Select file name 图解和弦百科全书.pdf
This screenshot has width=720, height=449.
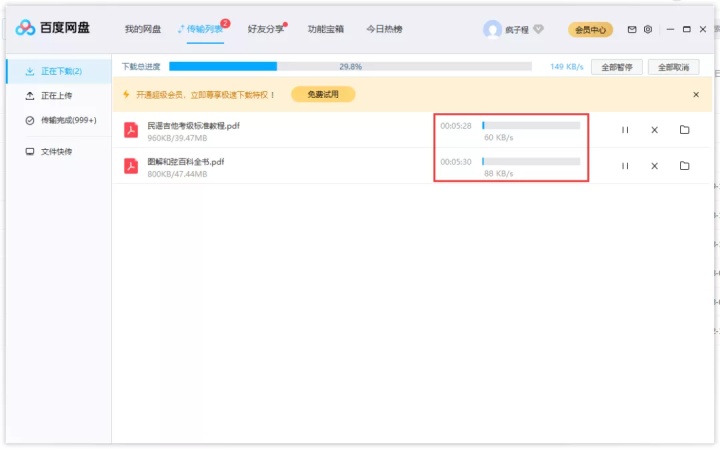click(x=186, y=162)
